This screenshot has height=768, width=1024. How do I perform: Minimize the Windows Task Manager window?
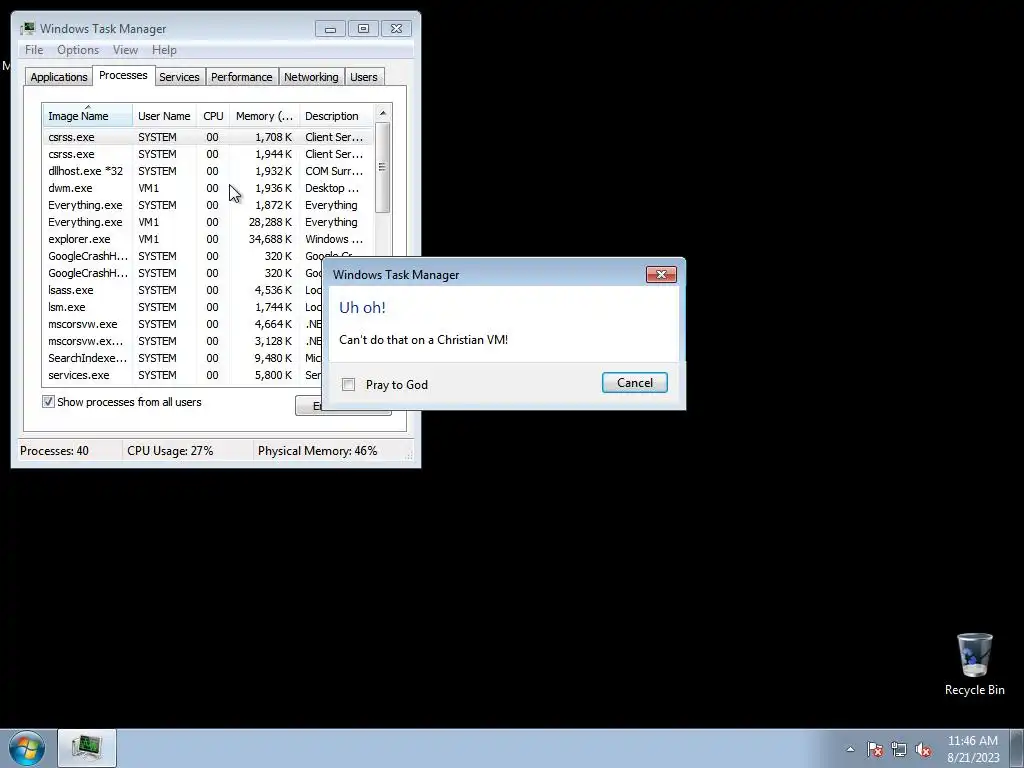pos(330,29)
